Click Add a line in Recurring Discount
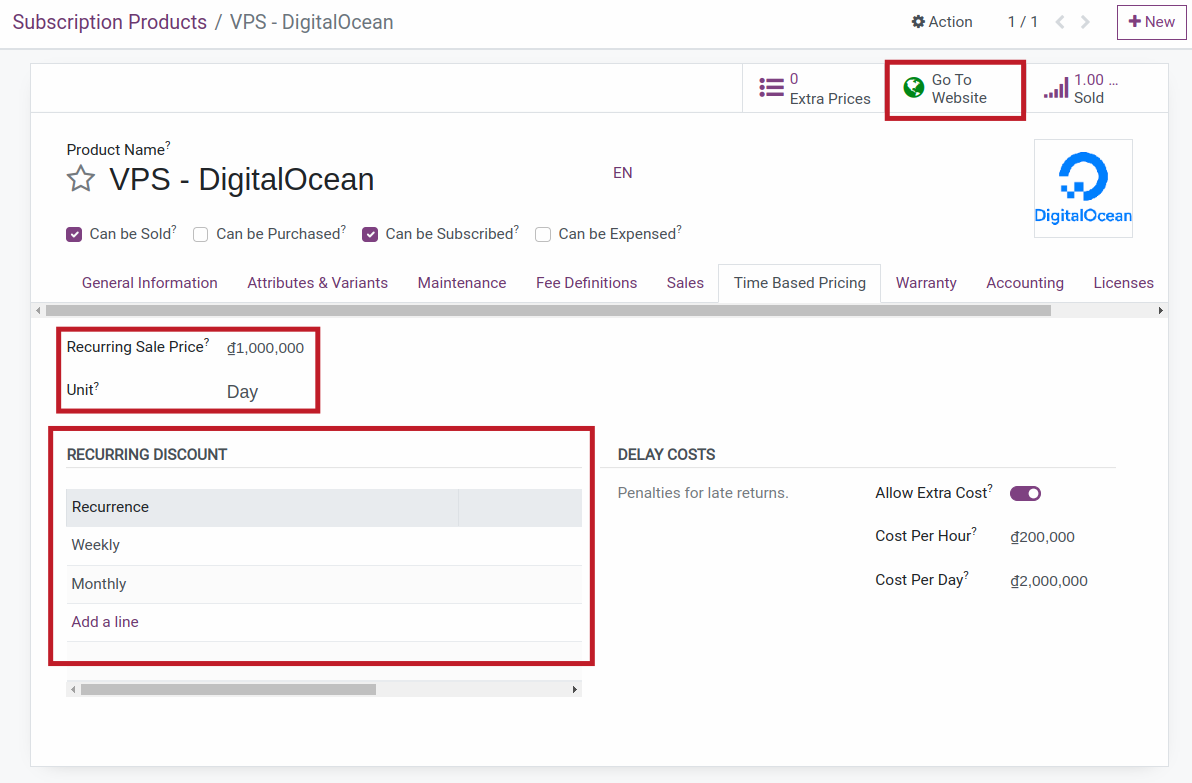1192x783 pixels. (105, 622)
